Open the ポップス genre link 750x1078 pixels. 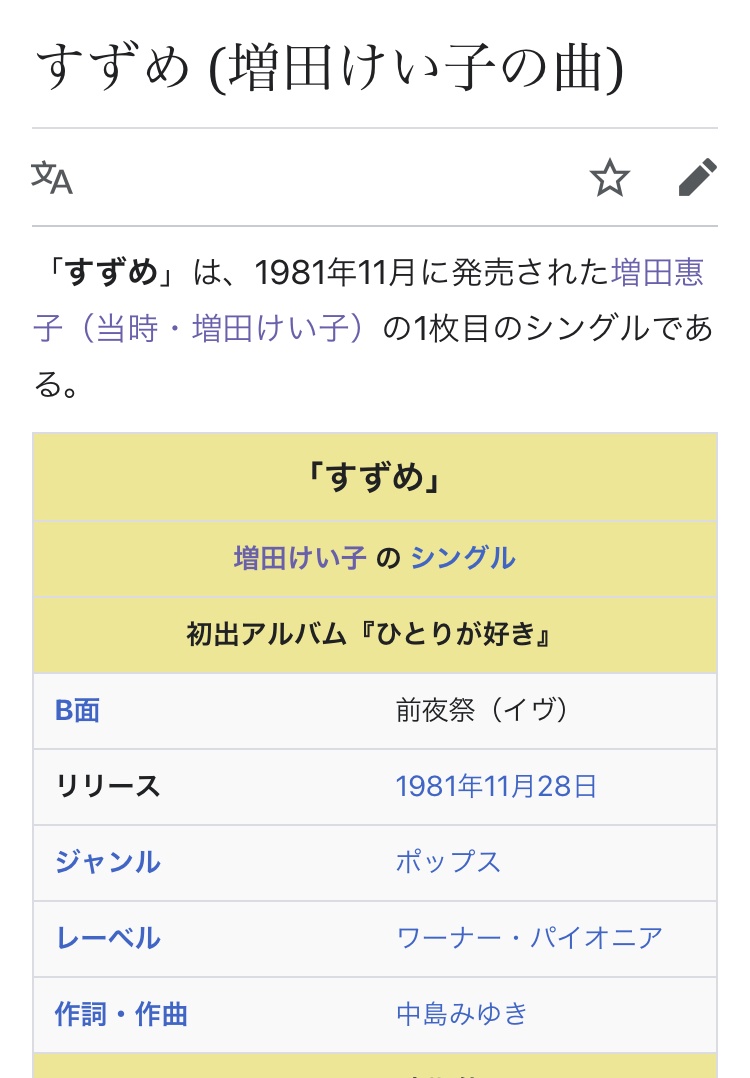(448, 862)
